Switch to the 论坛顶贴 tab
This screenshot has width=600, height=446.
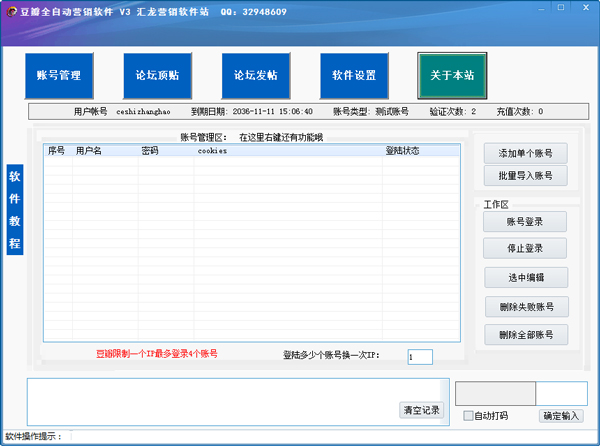(157, 76)
